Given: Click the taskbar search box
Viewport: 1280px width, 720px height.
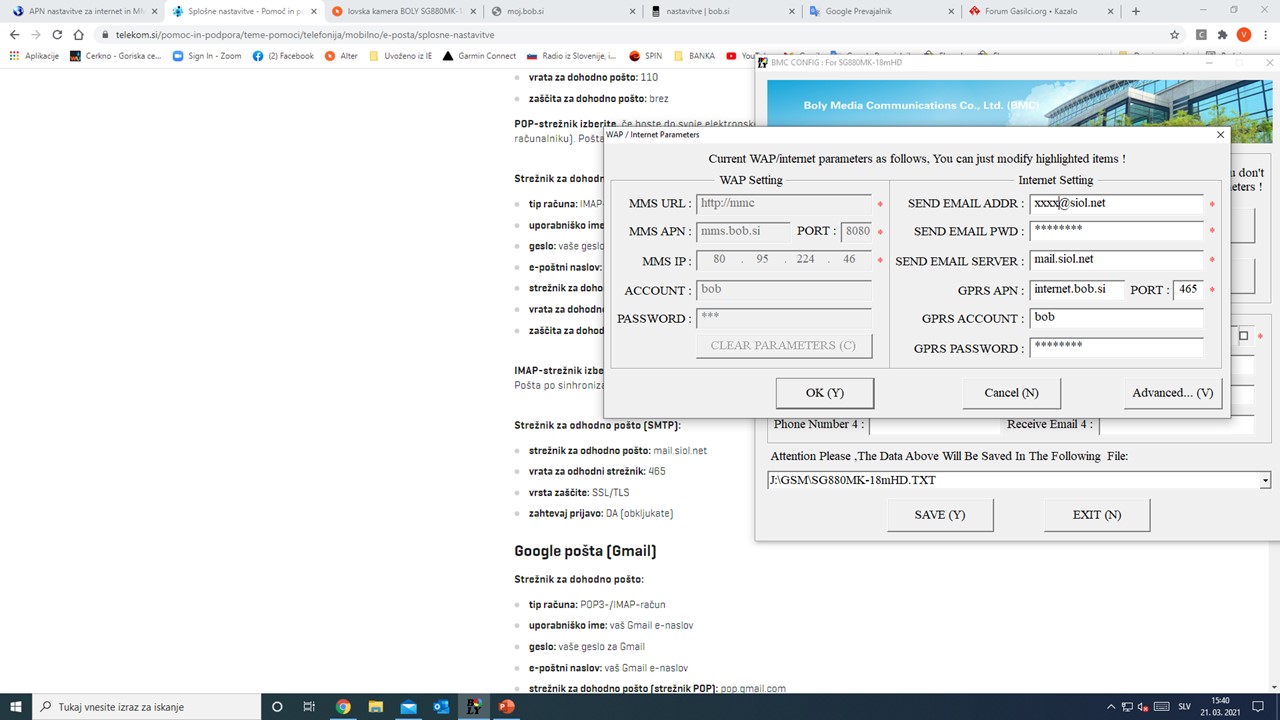Looking at the screenshot, I should [x=145, y=706].
